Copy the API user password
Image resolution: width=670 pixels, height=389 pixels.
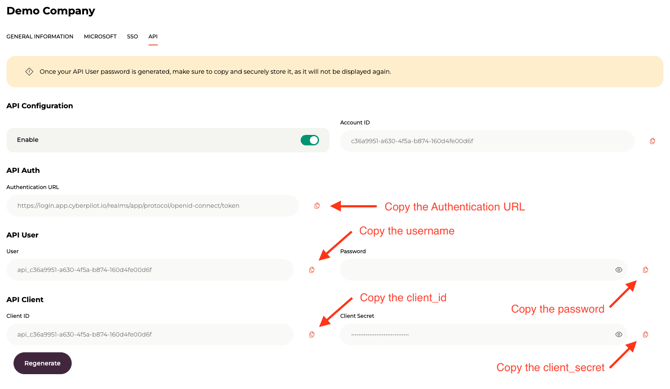pos(645,270)
